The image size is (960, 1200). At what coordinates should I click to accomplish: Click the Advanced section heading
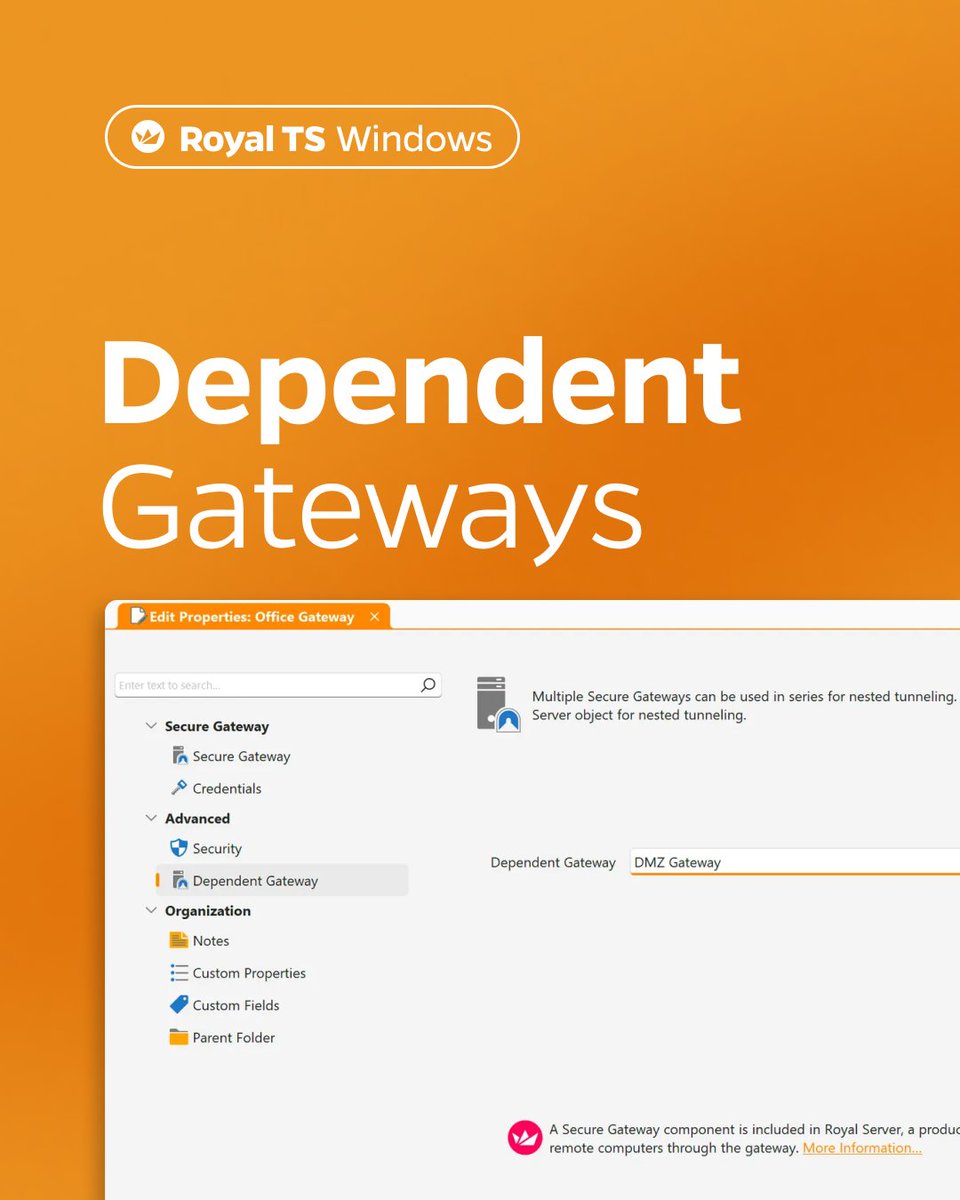(x=197, y=818)
